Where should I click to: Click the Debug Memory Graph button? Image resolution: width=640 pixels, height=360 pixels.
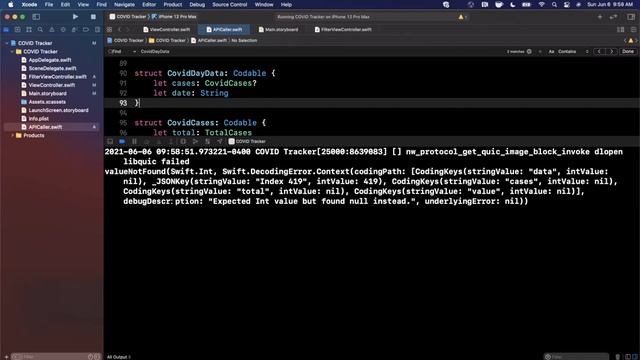(x=196, y=141)
